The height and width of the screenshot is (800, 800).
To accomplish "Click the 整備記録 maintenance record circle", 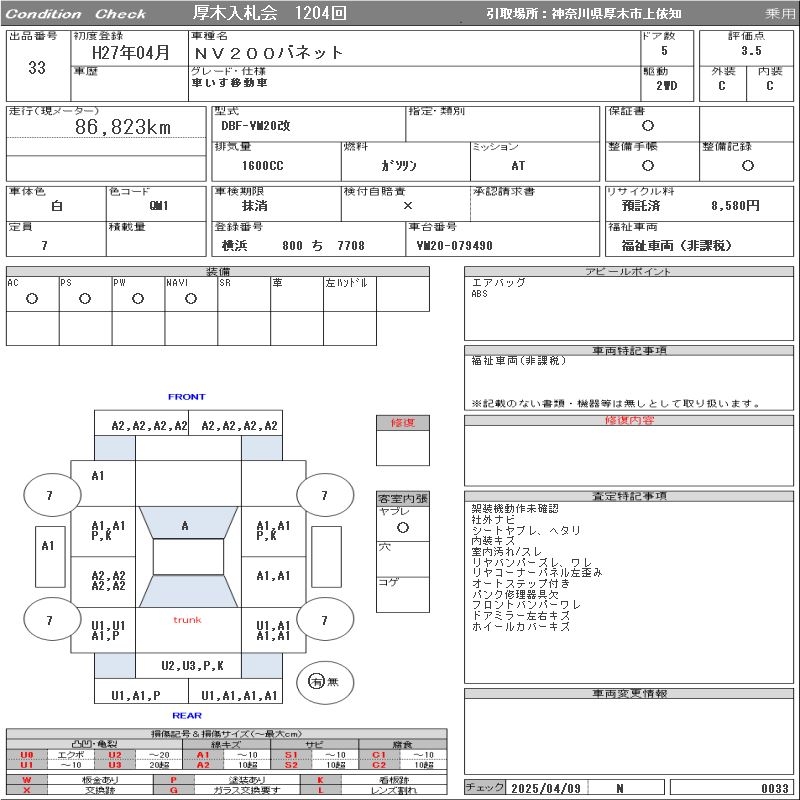I will (747, 166).
